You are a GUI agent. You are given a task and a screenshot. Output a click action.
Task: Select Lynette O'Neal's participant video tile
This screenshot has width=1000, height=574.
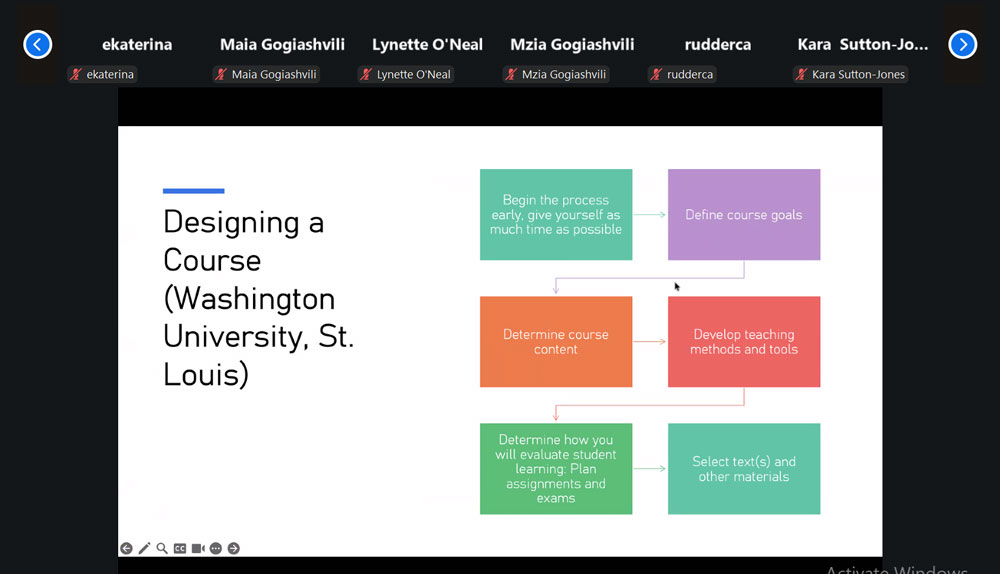[x=427, y=44]
